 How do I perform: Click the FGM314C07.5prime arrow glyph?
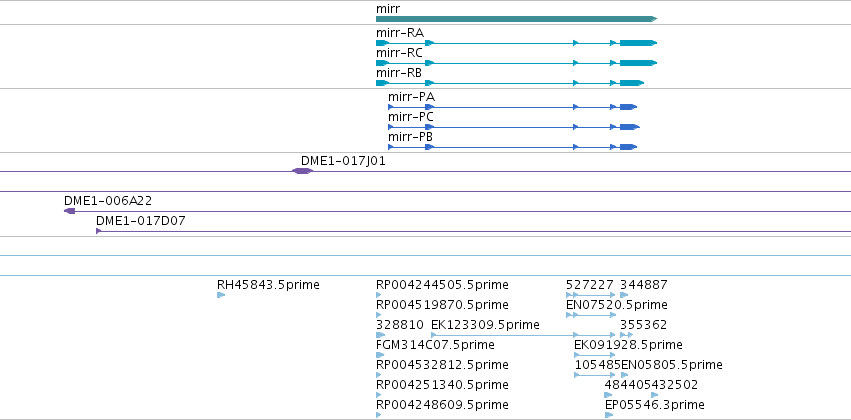[x=380, y=355]
